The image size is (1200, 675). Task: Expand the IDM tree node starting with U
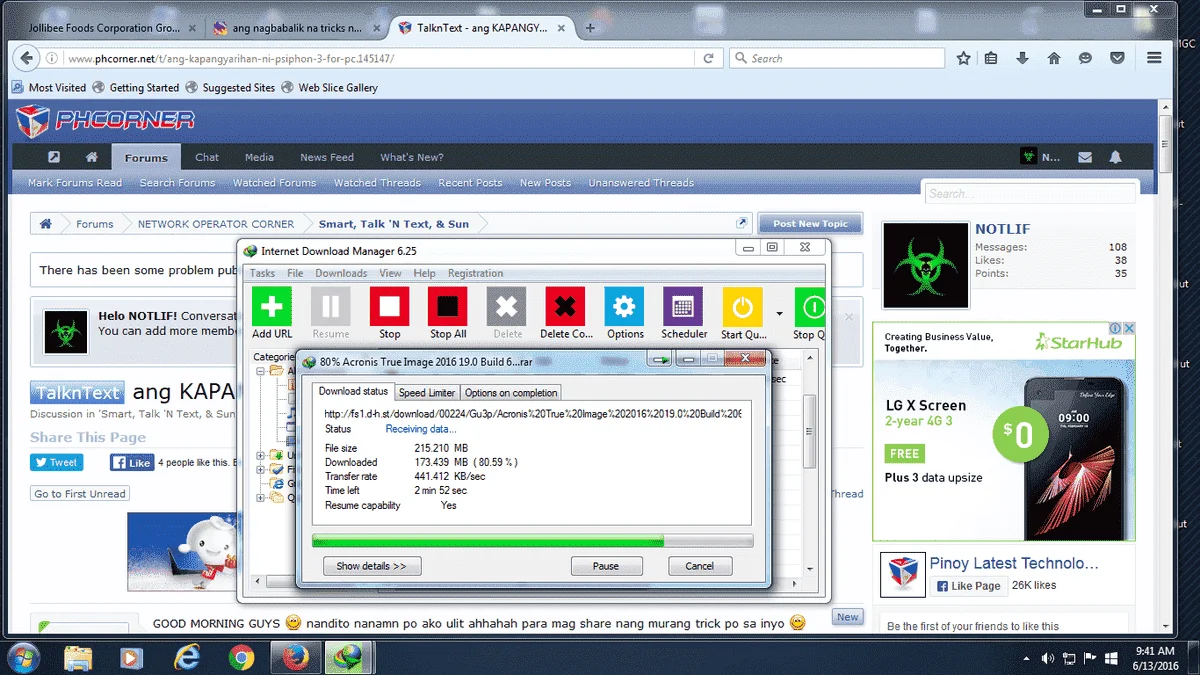point(262,456)
